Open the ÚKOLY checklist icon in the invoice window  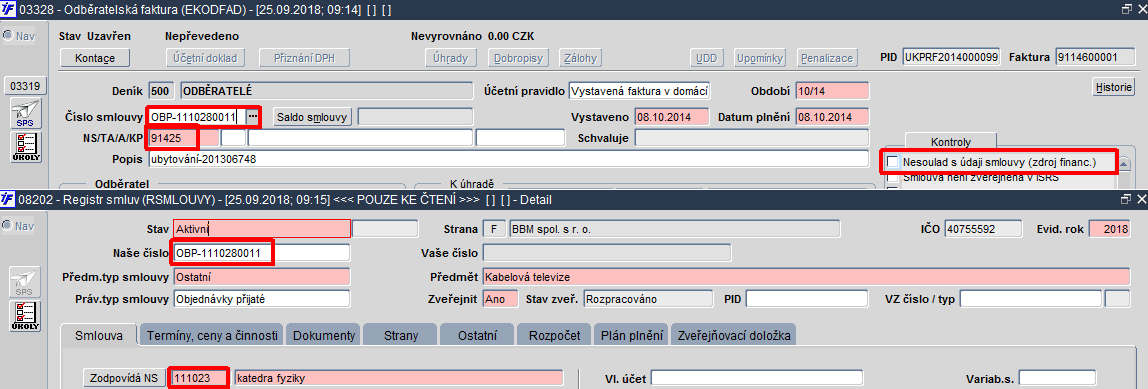26,147
